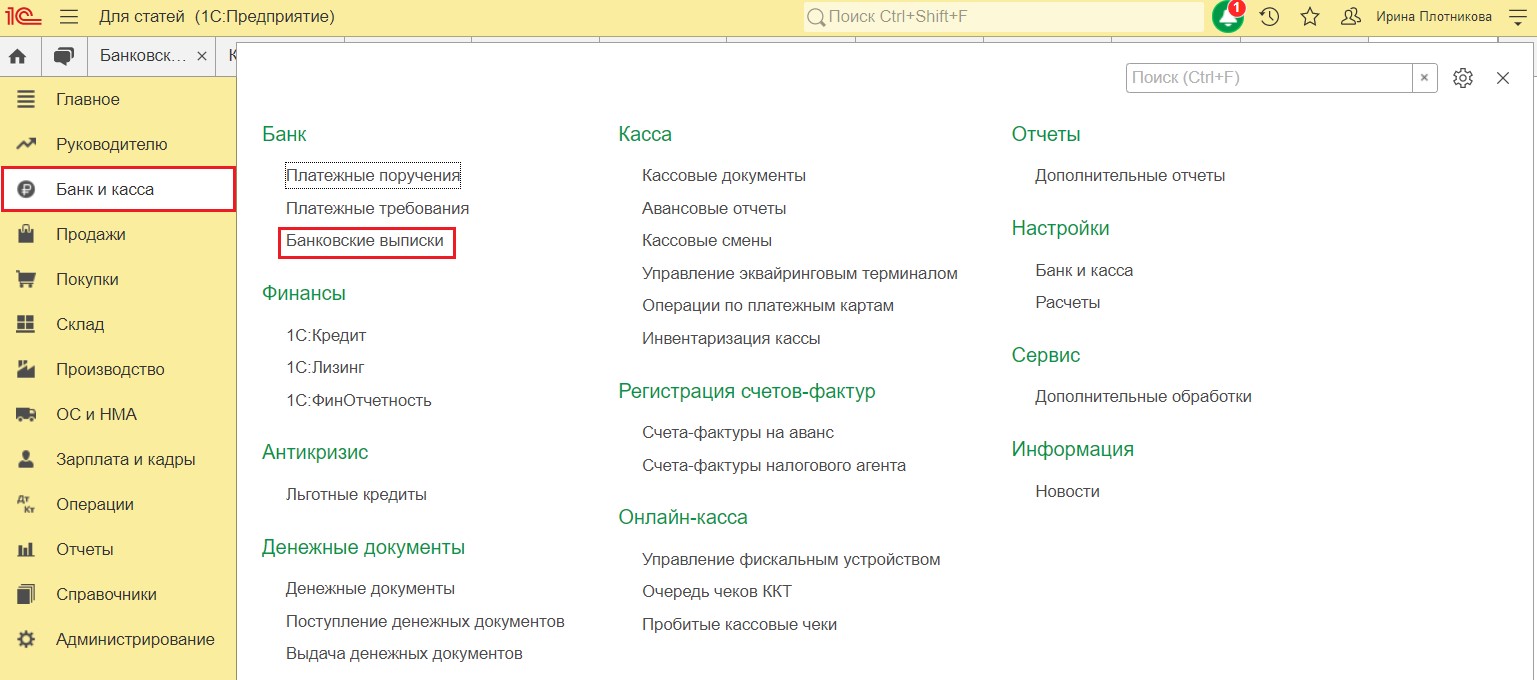Open the ОС и НМА section
The height and width of the screenshot is (680, 1537).
(118, 414)
